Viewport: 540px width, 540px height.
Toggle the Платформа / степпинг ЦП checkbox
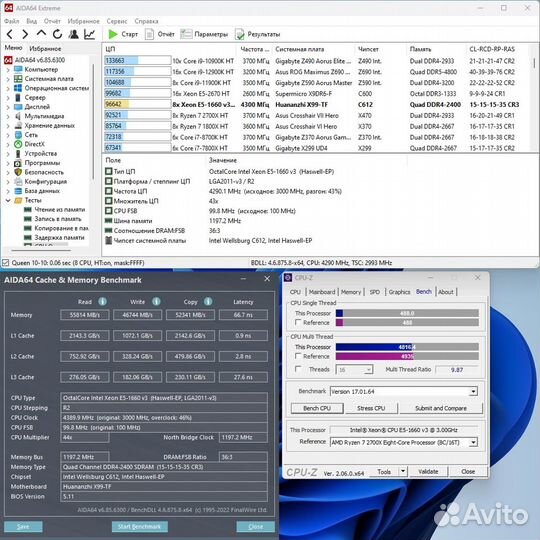tap(108, 181)
